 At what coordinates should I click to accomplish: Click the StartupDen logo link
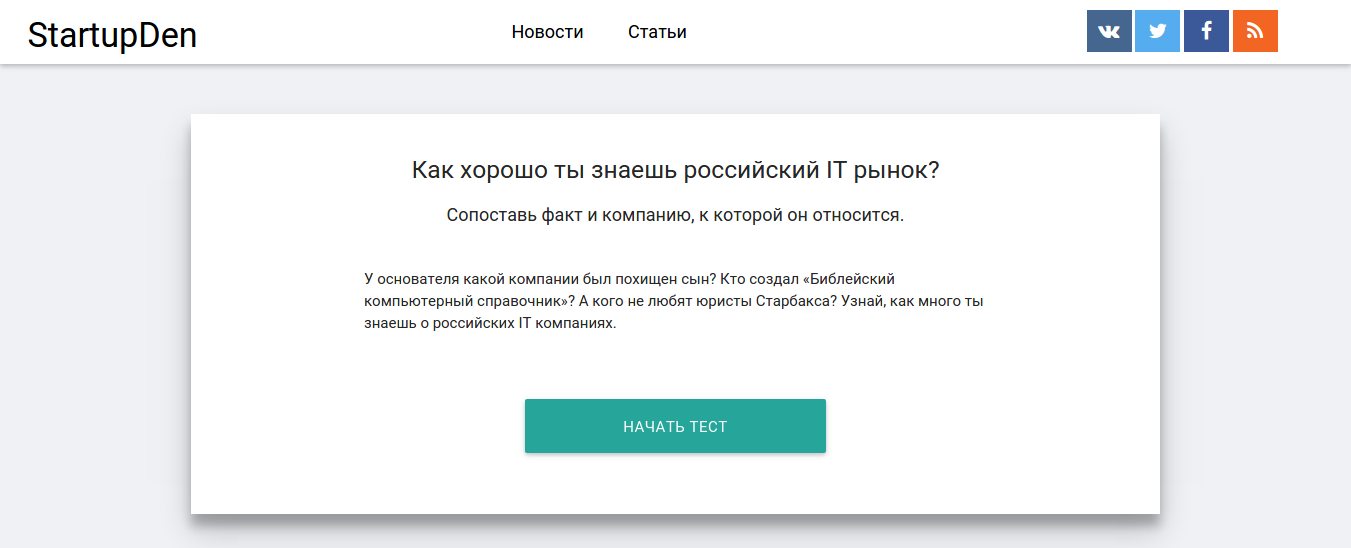tap(112, 35)
